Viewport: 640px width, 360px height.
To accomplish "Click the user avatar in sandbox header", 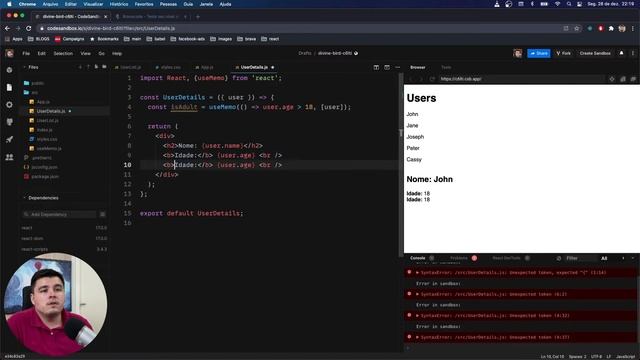I will coord(518,53).
